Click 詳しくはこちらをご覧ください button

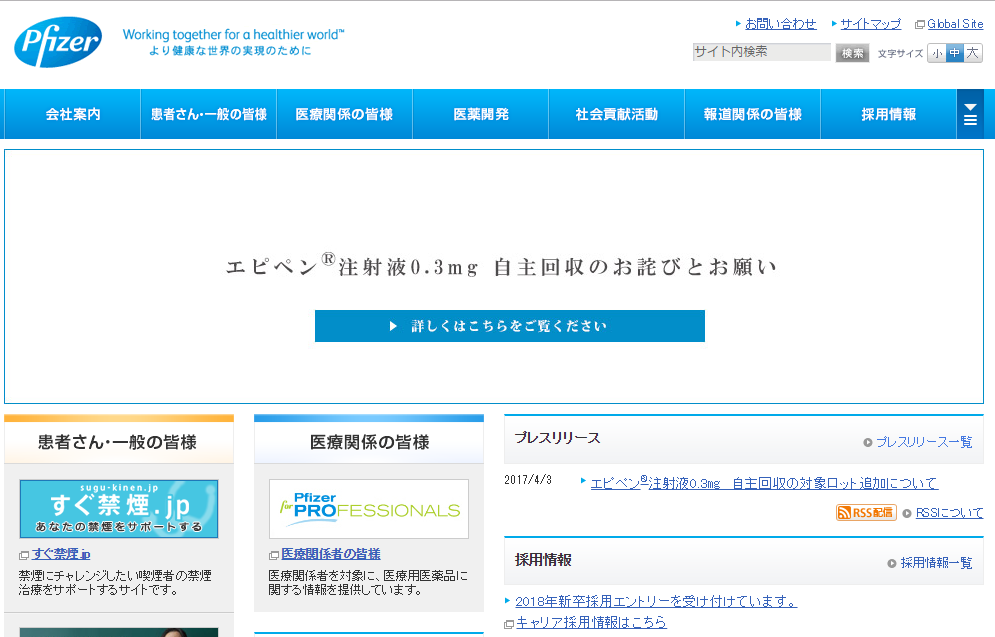coord(510,326)
